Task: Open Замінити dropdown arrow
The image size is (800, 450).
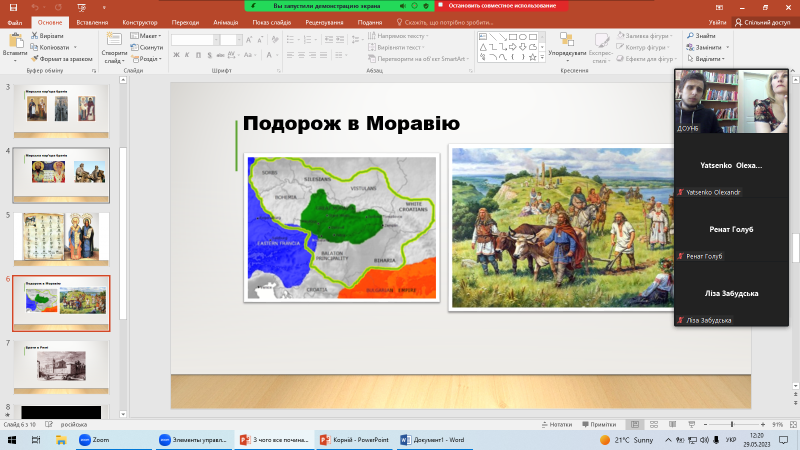Action: click(728, 47)
